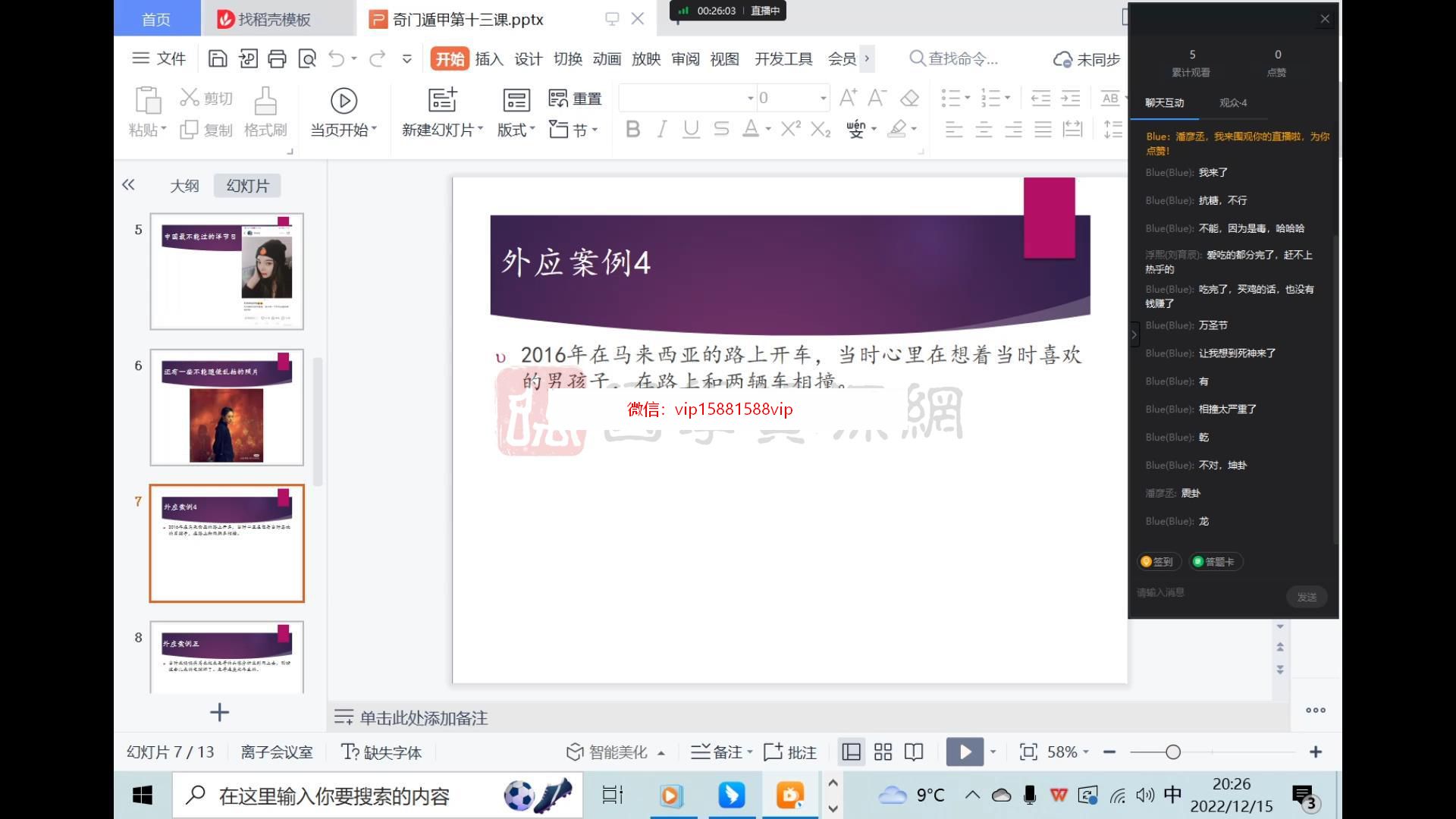
Task: Toggle right text alignment
Action: pyautogui.click(x=1013, y=130)
